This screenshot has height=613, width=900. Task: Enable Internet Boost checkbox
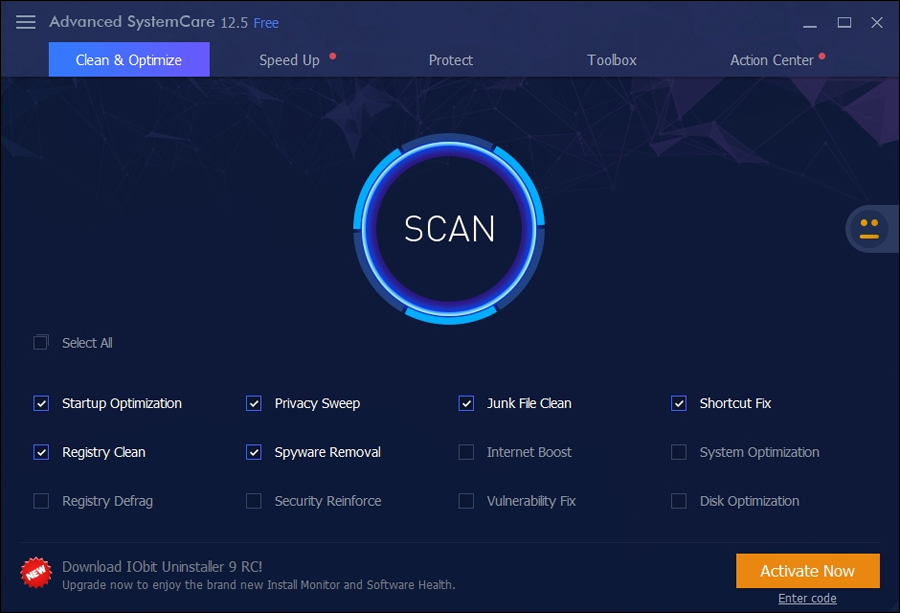(x=466, y=452)
